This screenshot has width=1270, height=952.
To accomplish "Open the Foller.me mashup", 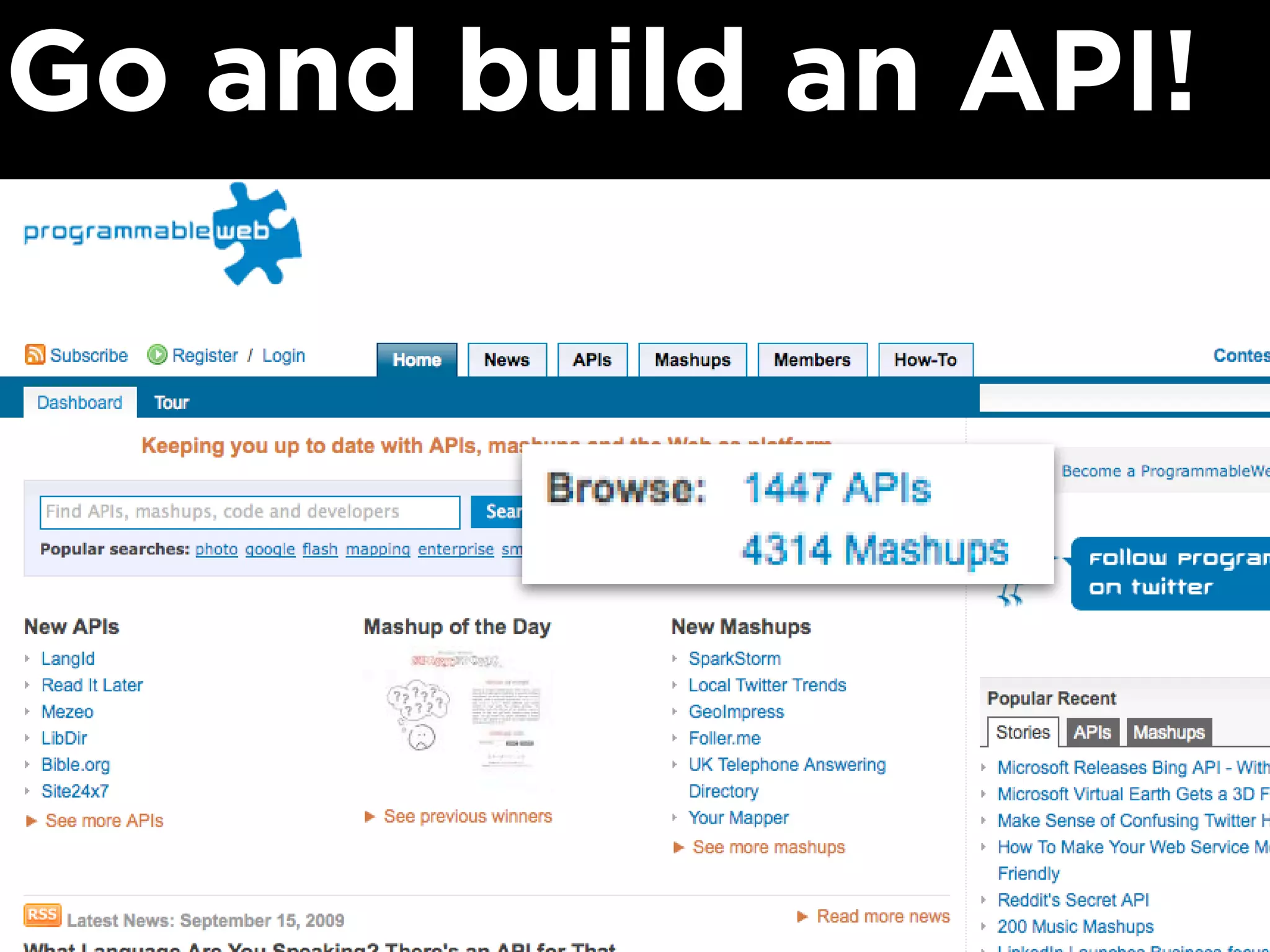I will 724,738.
